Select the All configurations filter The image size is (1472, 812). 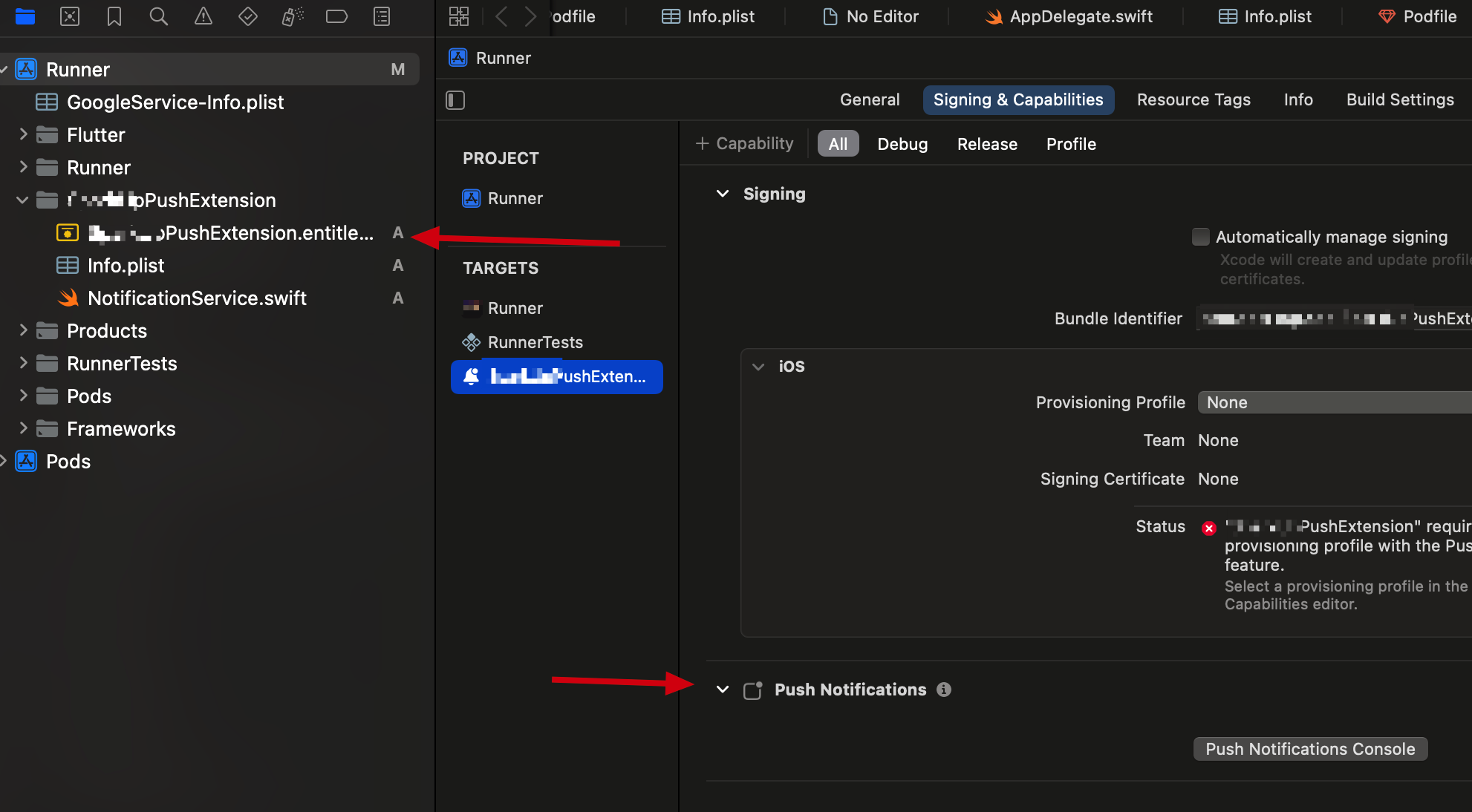click(x=838, y=144)
